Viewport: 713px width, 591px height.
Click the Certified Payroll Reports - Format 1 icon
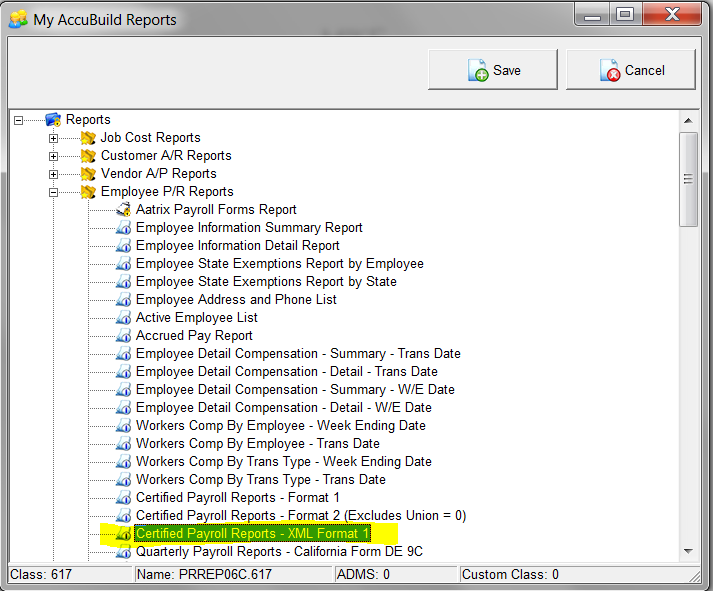123,498
